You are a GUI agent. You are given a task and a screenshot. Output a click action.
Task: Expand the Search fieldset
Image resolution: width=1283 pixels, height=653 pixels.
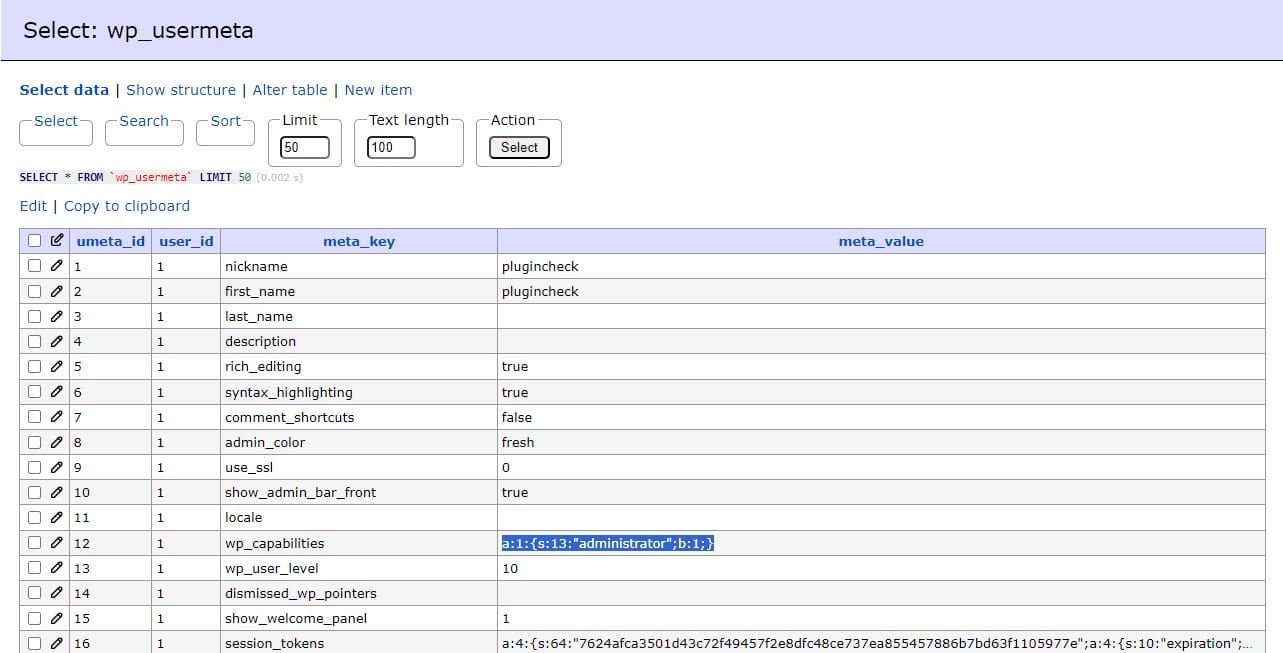(x=144, y=121)
